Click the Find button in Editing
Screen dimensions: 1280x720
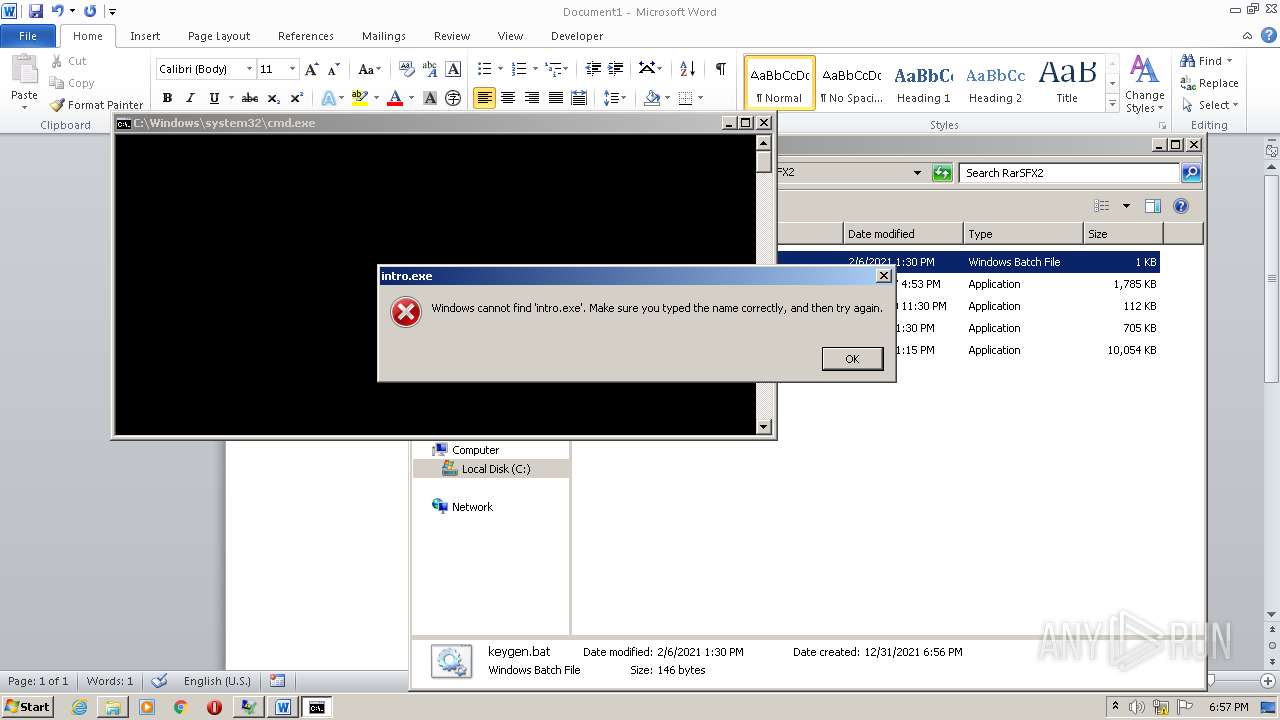(x=1207, y=61)
